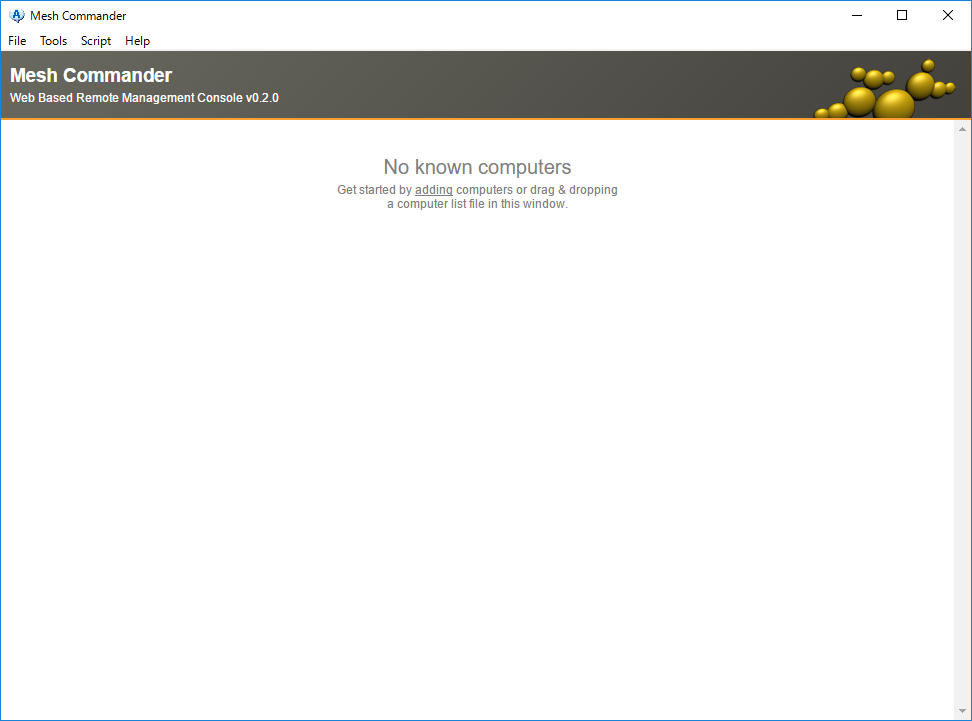Follow the "adding" computers link
The width and height of the screenshot is (972, 721).
pos(434,190)
